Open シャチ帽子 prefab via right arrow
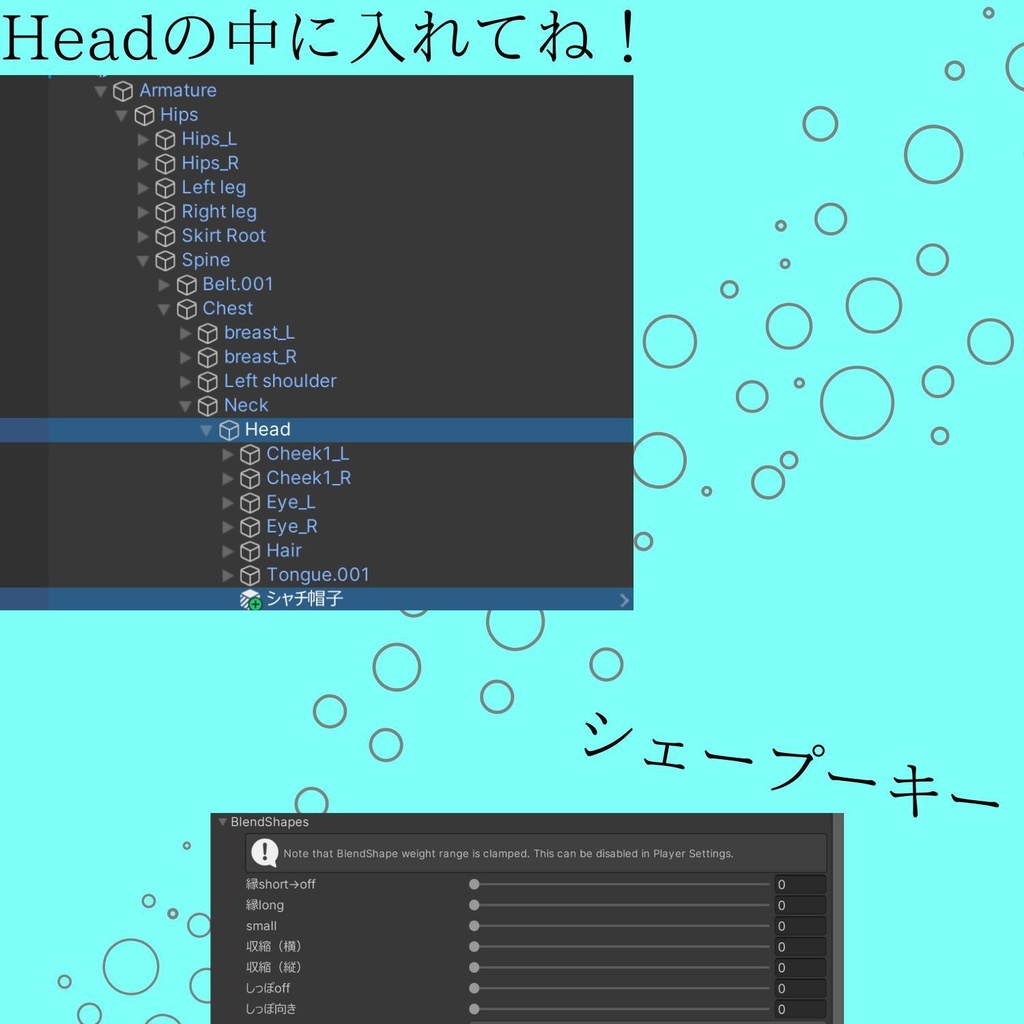 click(624, 599)
